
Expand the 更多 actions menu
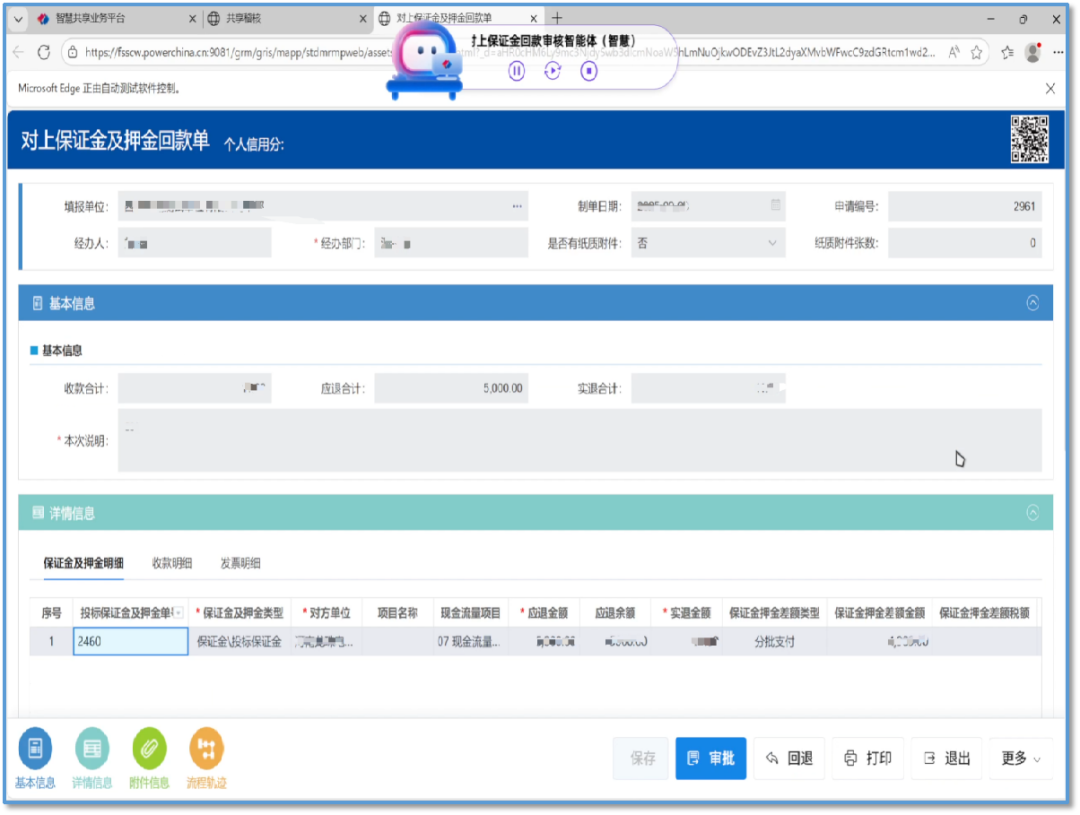[1021, 759]
